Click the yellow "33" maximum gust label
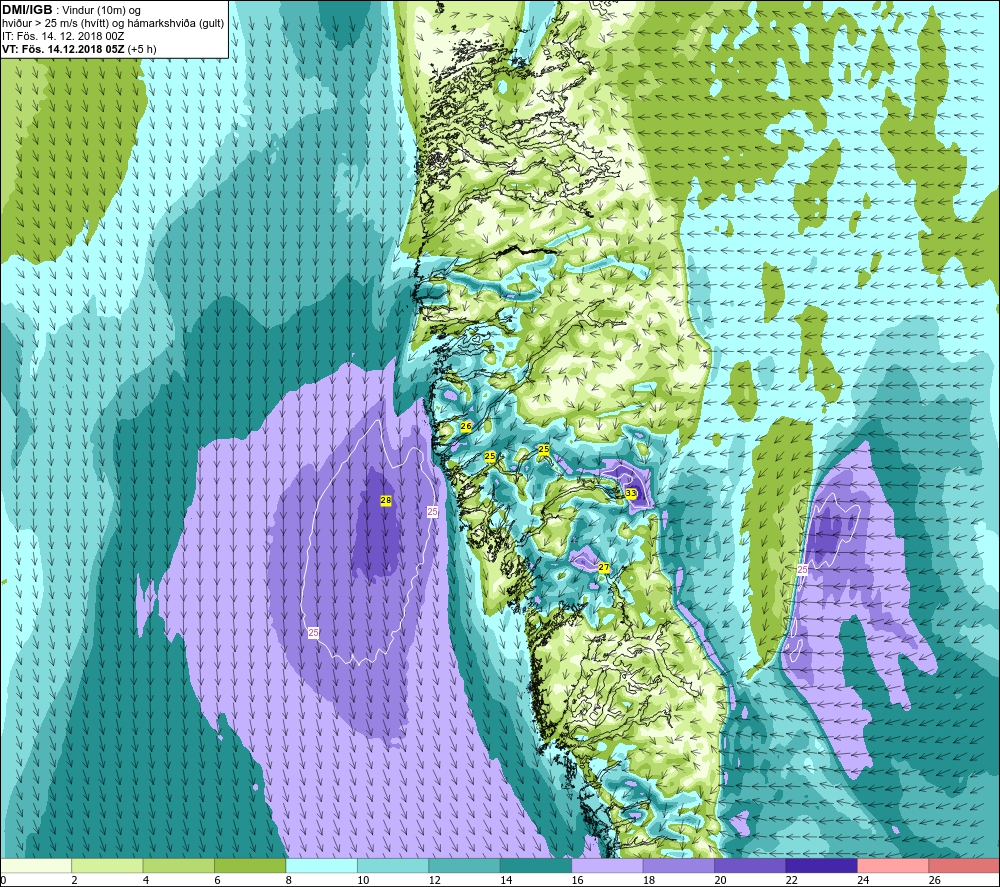Image resolution: width=1000 pixels, height=887 pixels. click(x=631, y=493)
